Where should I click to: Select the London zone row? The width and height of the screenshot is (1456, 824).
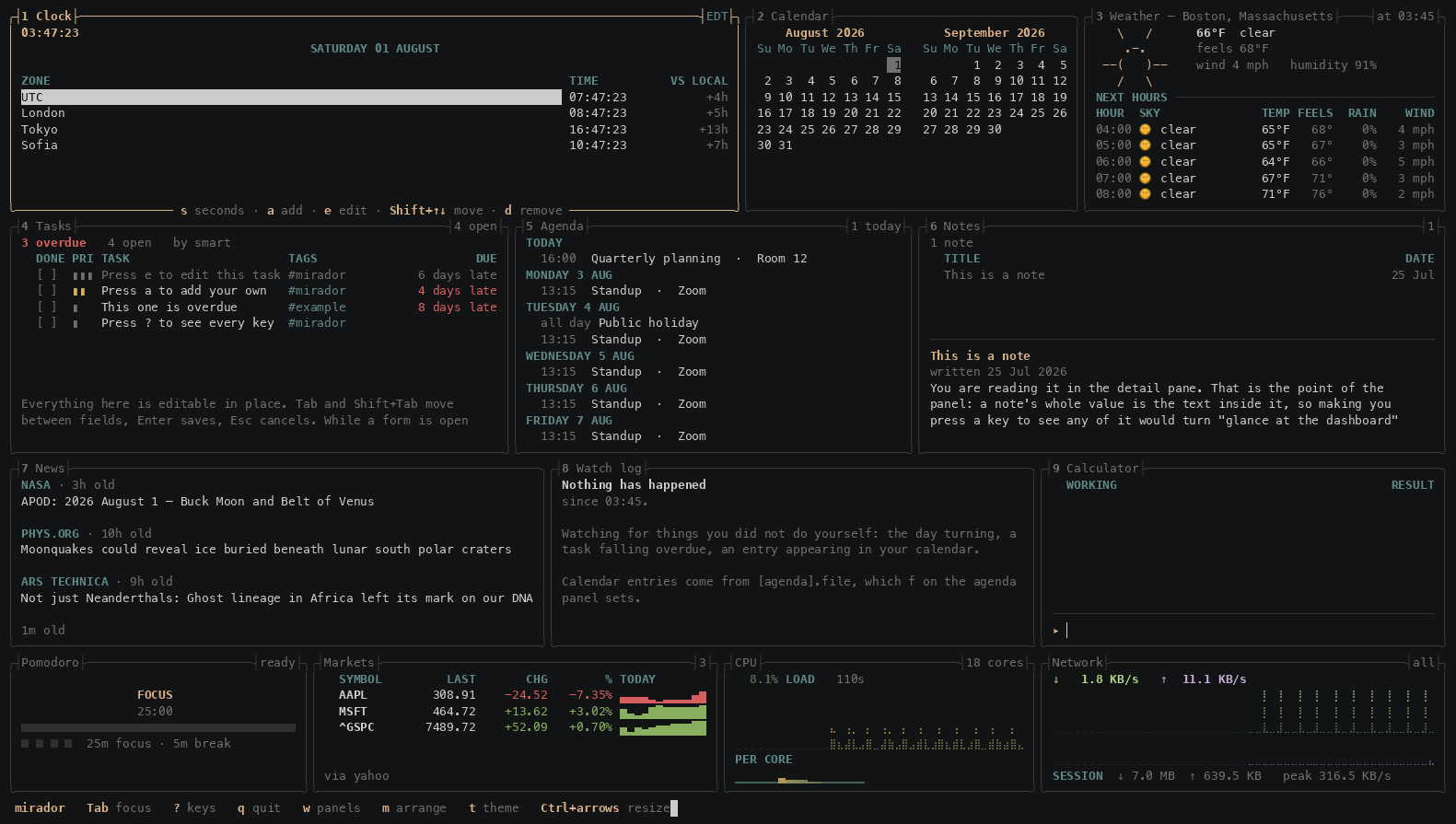click(x=374, y=113)
